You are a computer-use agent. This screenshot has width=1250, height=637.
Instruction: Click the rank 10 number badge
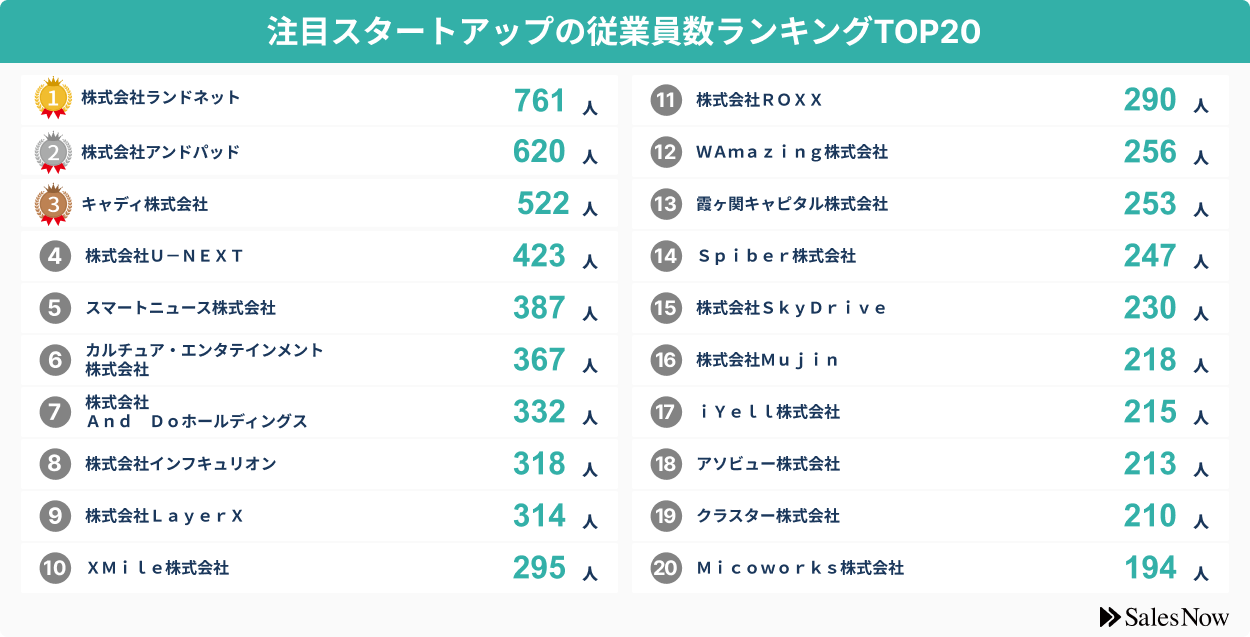pyautogui.click(x=55, y=568)
